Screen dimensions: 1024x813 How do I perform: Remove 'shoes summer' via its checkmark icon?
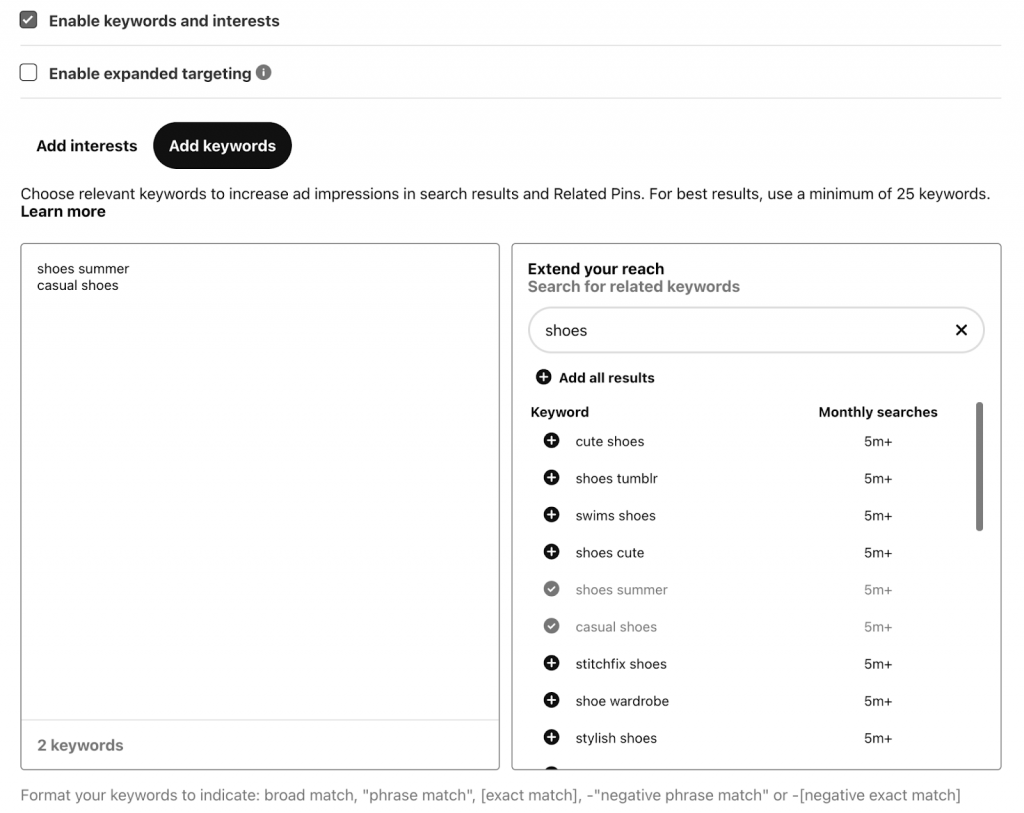tap(551, 589)
